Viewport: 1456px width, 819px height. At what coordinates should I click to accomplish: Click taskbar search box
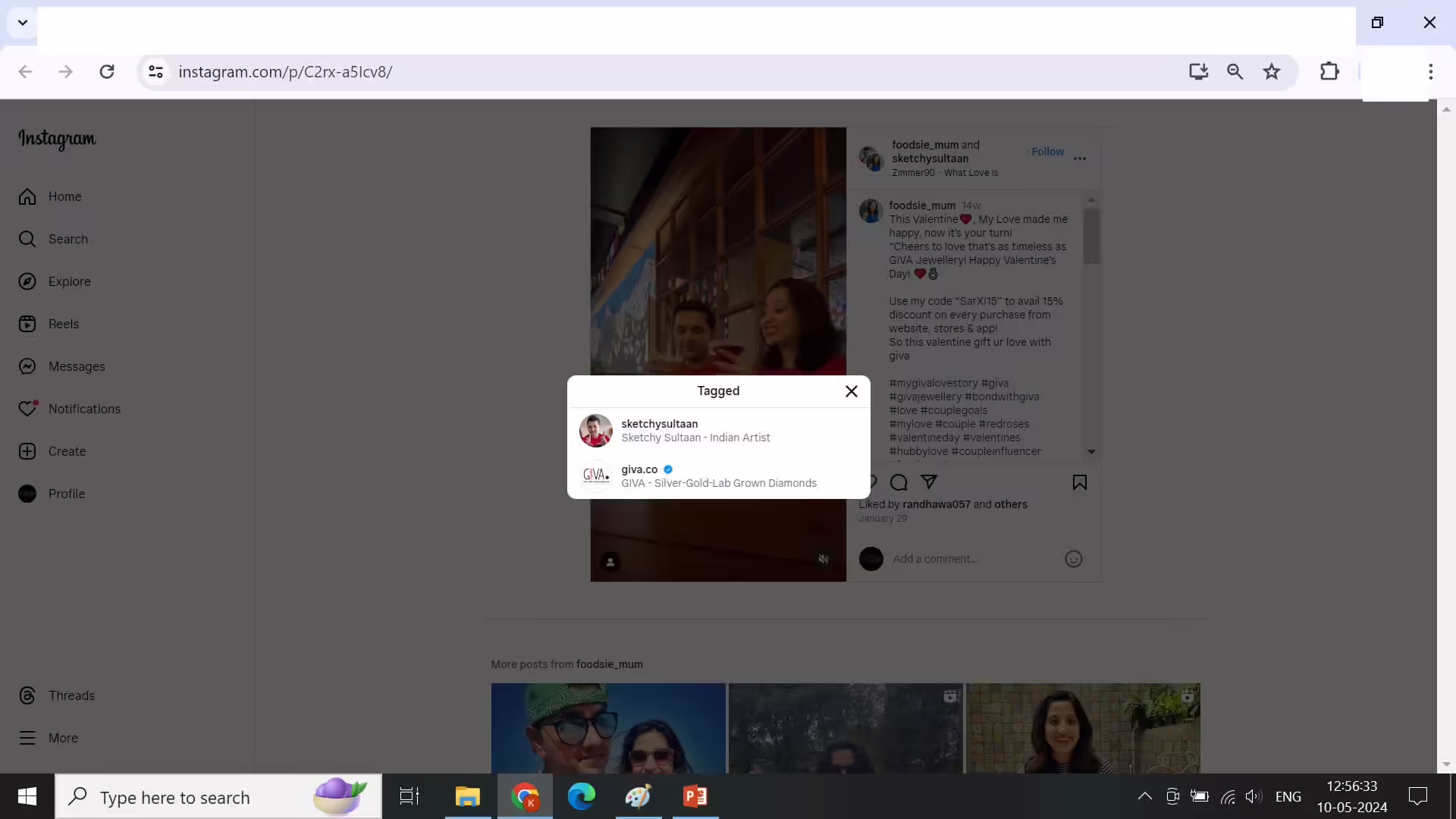(x=218, y=796)
